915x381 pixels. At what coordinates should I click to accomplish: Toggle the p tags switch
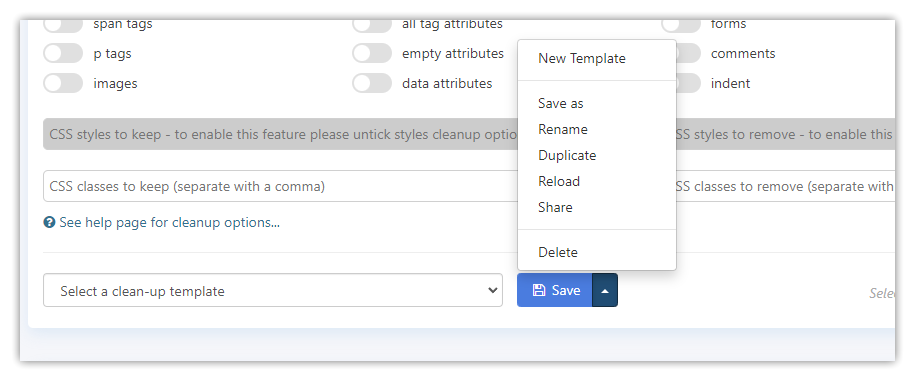tap(63, 54)
